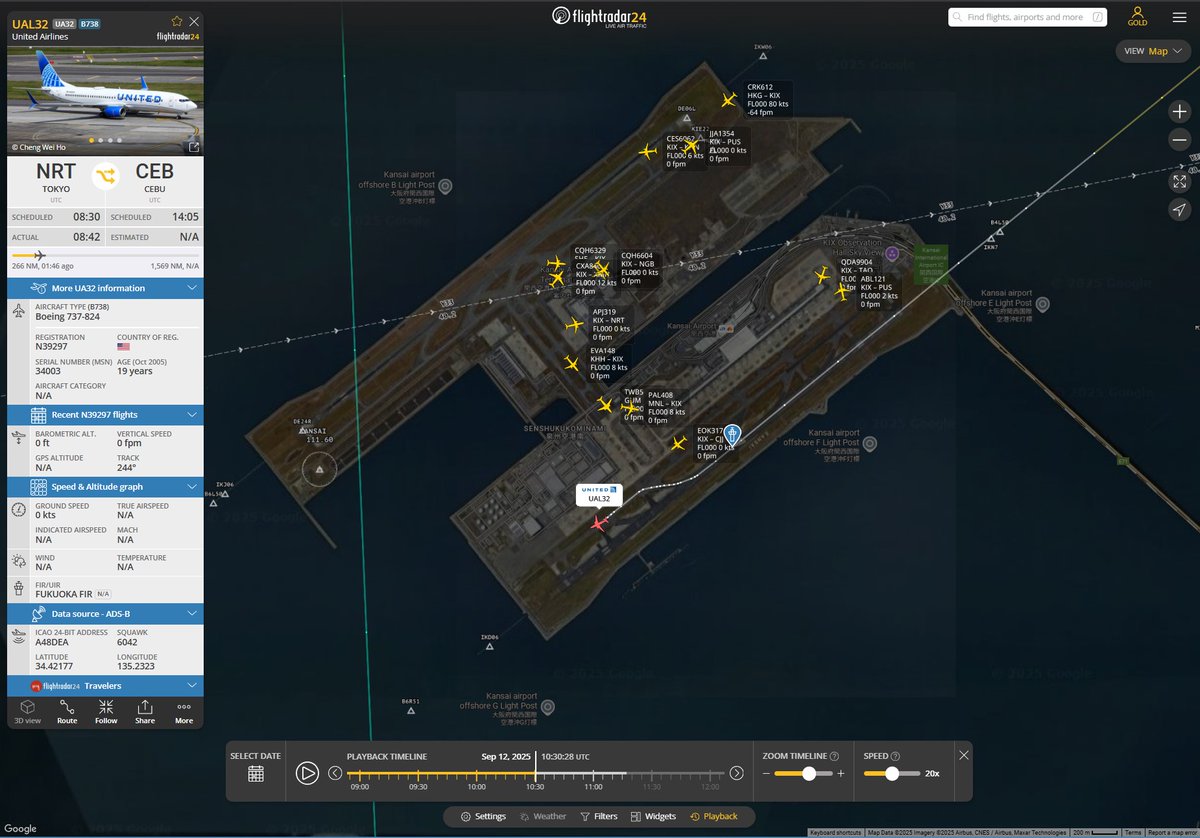Click the compass orientation icon on the map
The height and width of the screenshot is (838, 1200).
(1180, 210)
